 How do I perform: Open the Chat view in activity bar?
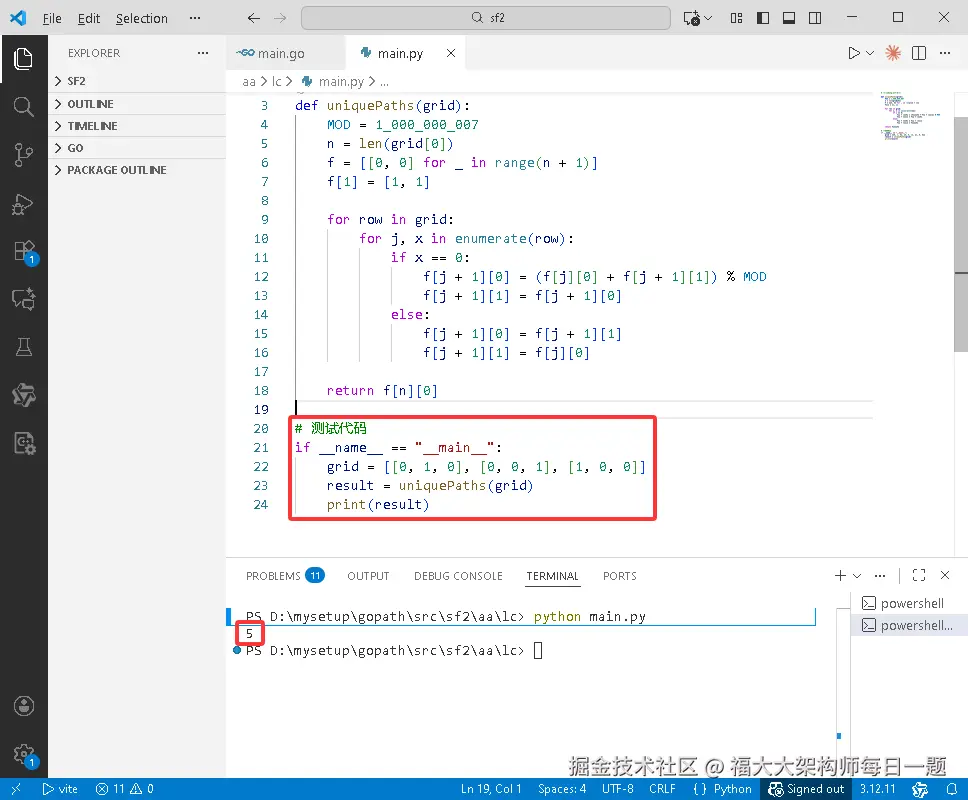tap(23, 299)
